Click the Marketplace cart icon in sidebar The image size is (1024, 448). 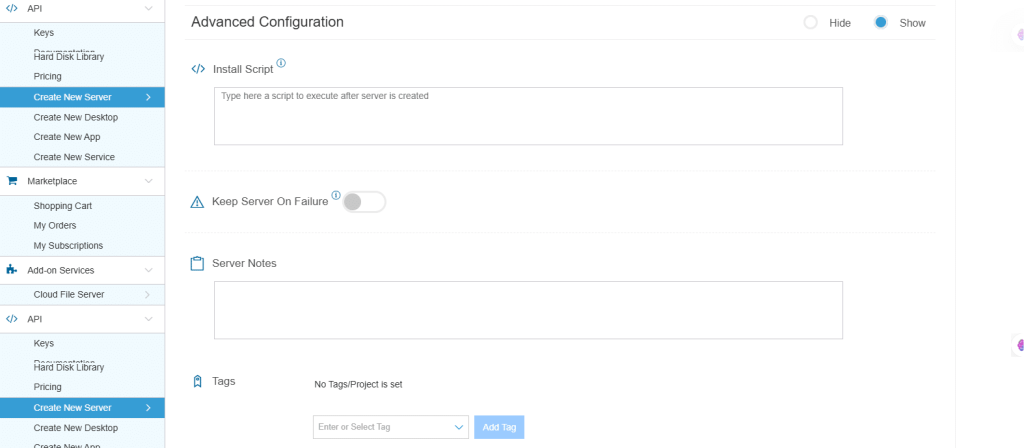click(12, 181)
